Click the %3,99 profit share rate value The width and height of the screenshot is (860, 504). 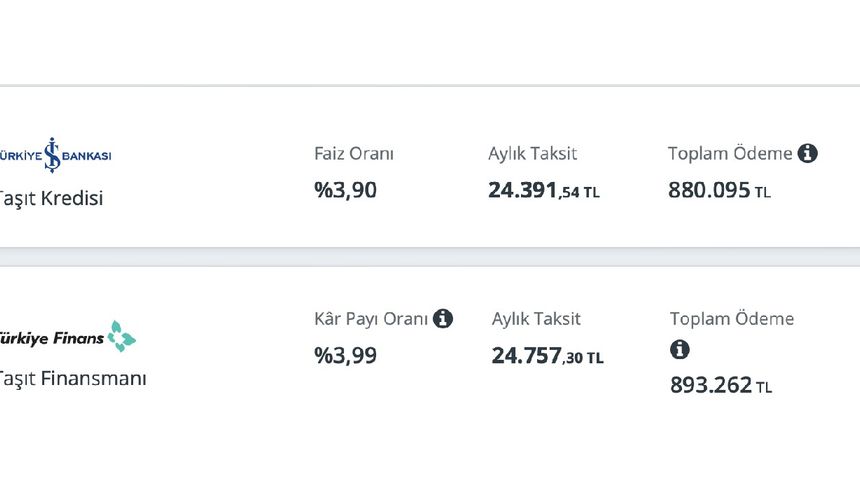(x=346, y=355)
